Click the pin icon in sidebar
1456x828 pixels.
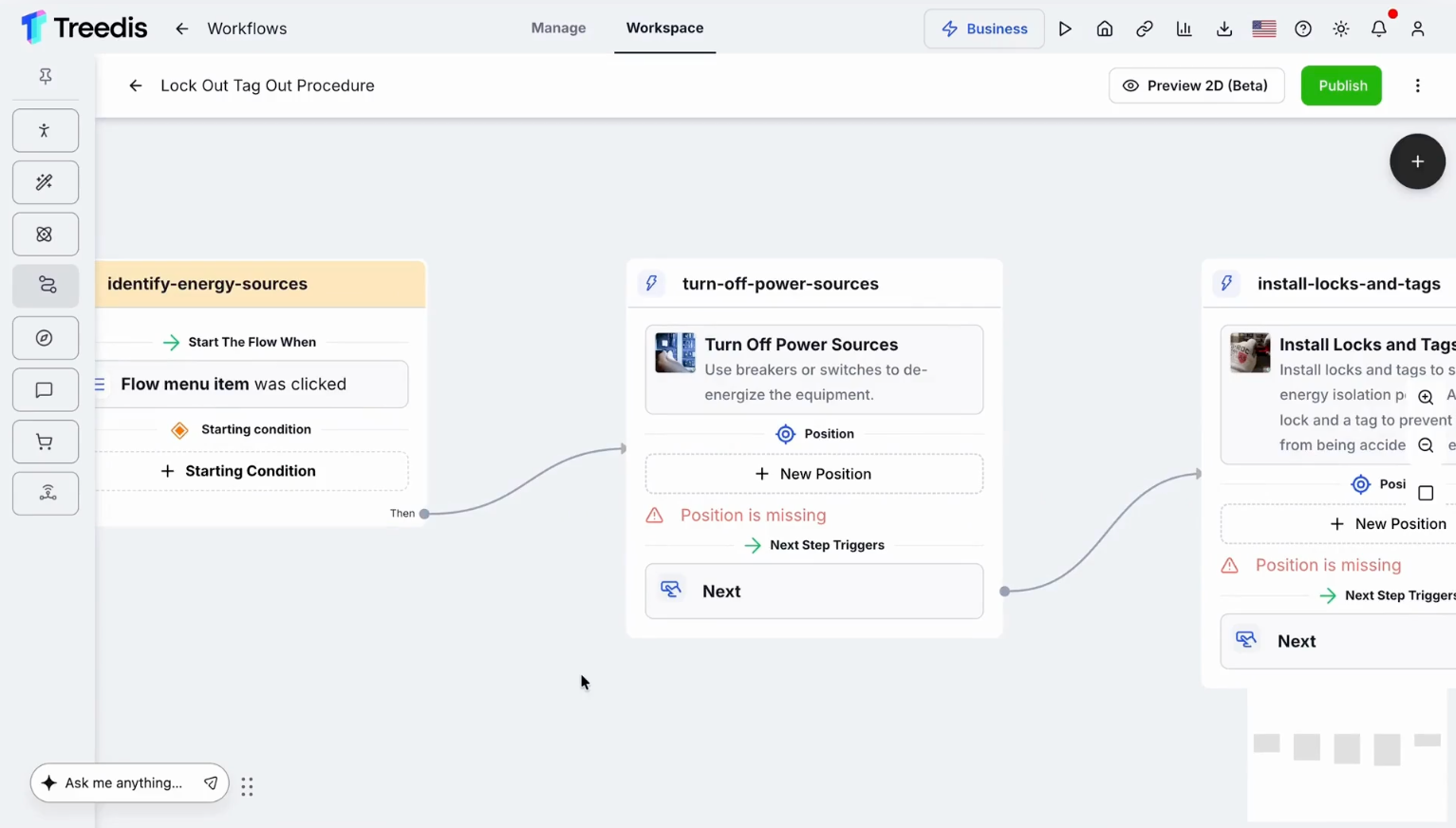(46, 76)
